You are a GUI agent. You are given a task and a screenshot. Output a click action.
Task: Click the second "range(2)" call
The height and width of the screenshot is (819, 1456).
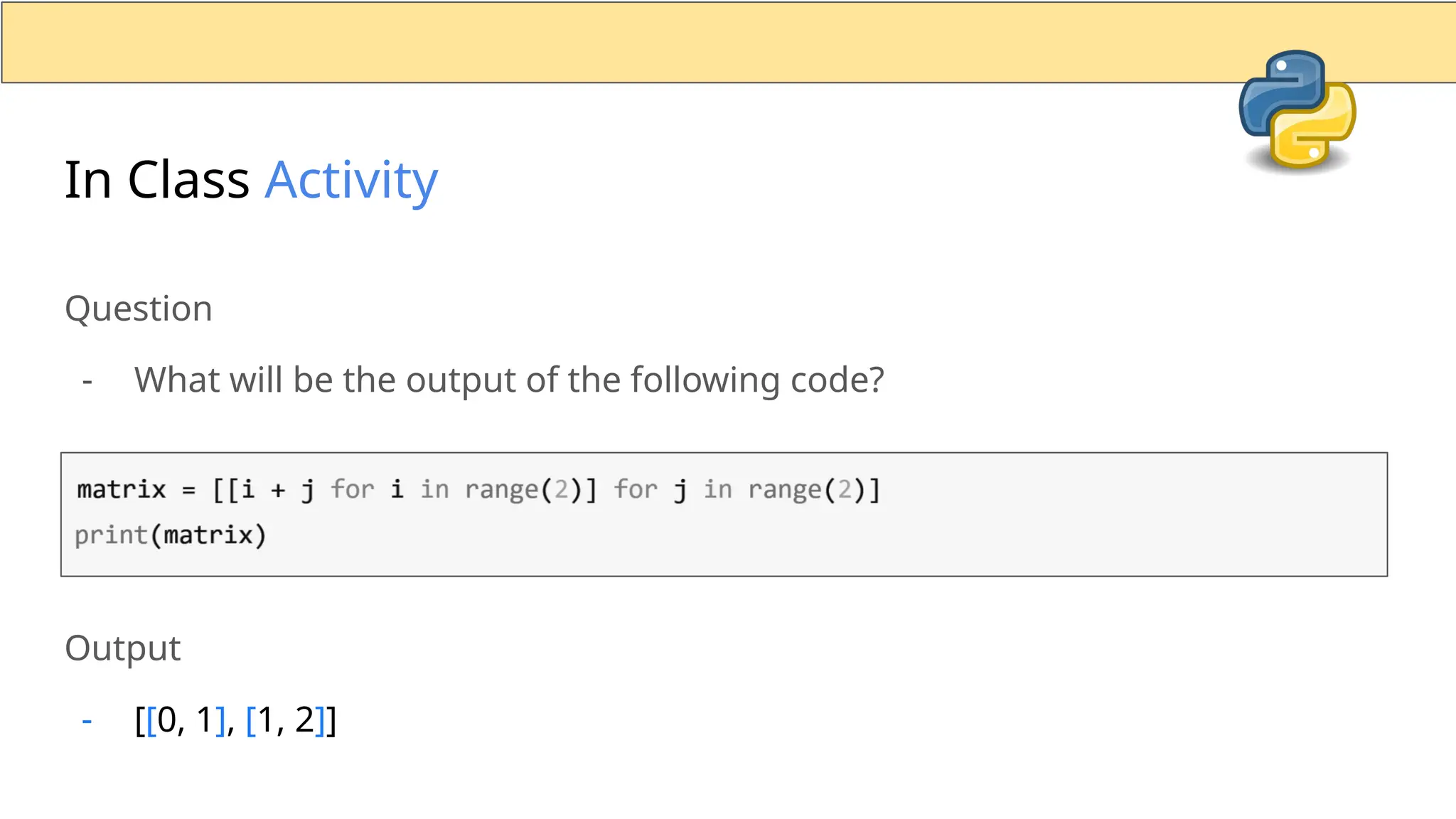[x=806, y=490]
